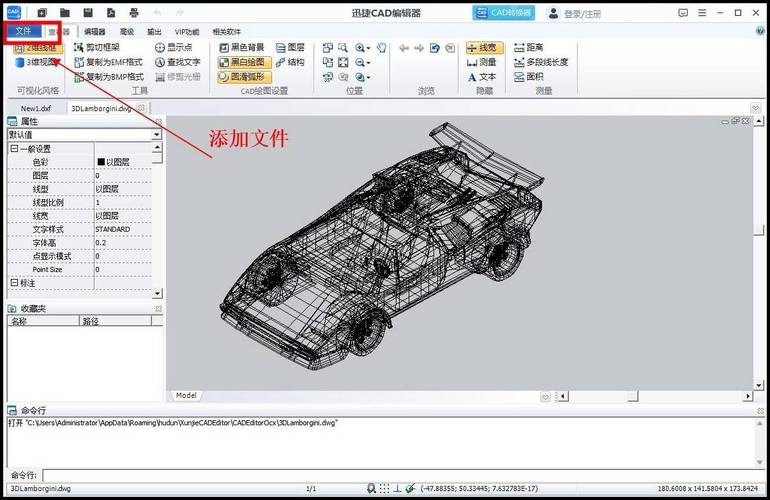The width and height of the screenshot is (770, 500).
Task: Toggle snap icon in status bar
Action: 410,488
